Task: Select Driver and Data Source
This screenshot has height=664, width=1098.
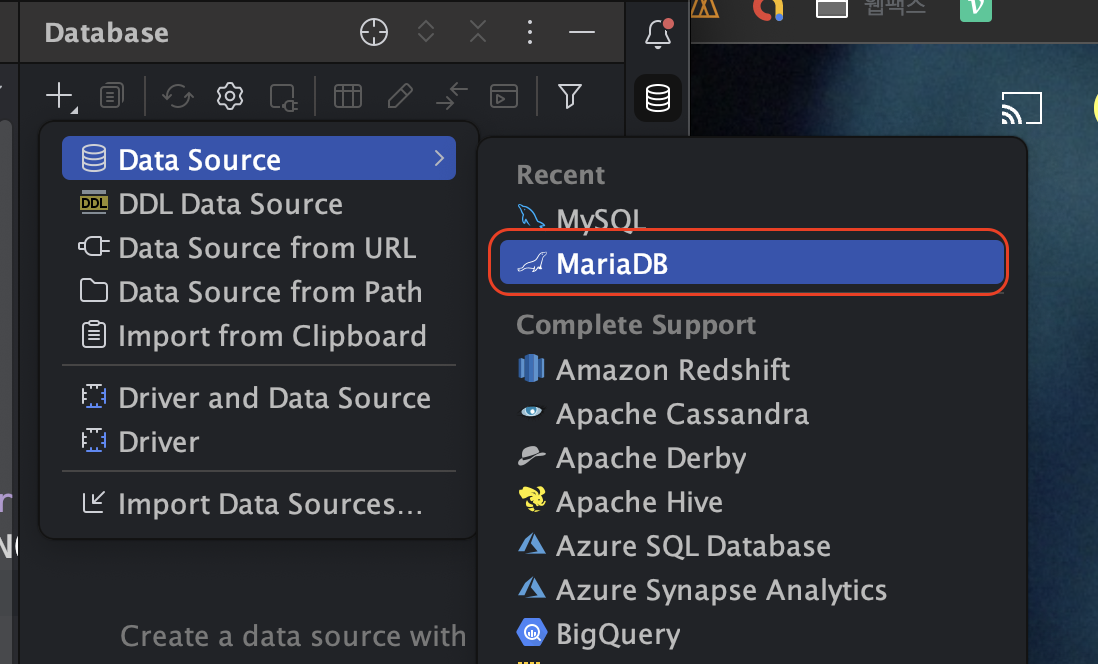Action: tap(259, 397)
